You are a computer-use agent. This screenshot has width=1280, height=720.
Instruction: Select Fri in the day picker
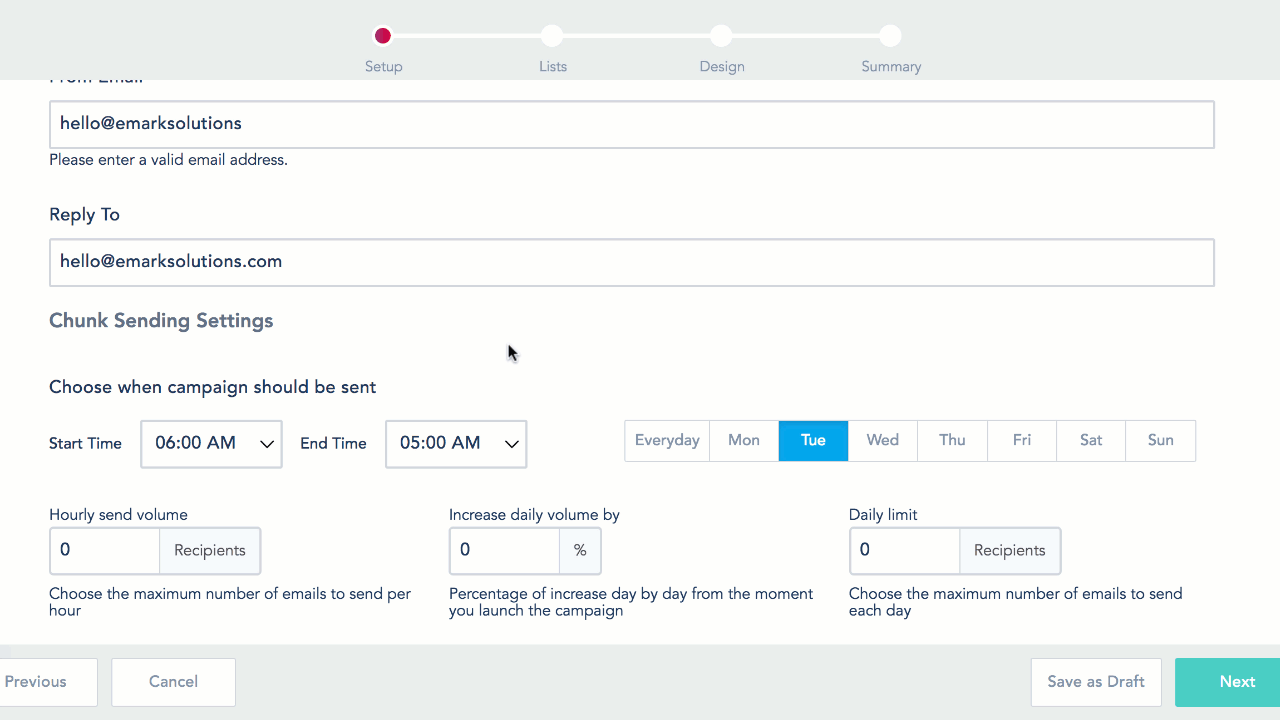click(x=1021, y=441)
